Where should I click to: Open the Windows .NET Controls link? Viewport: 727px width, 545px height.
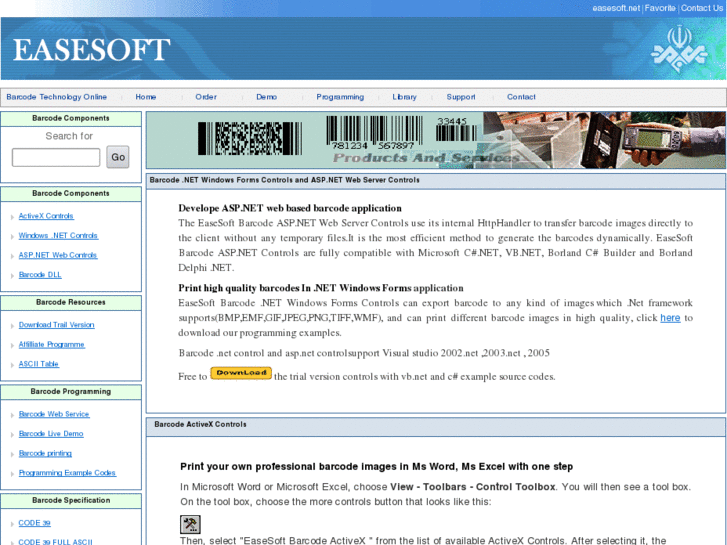[x=58, y=236]
